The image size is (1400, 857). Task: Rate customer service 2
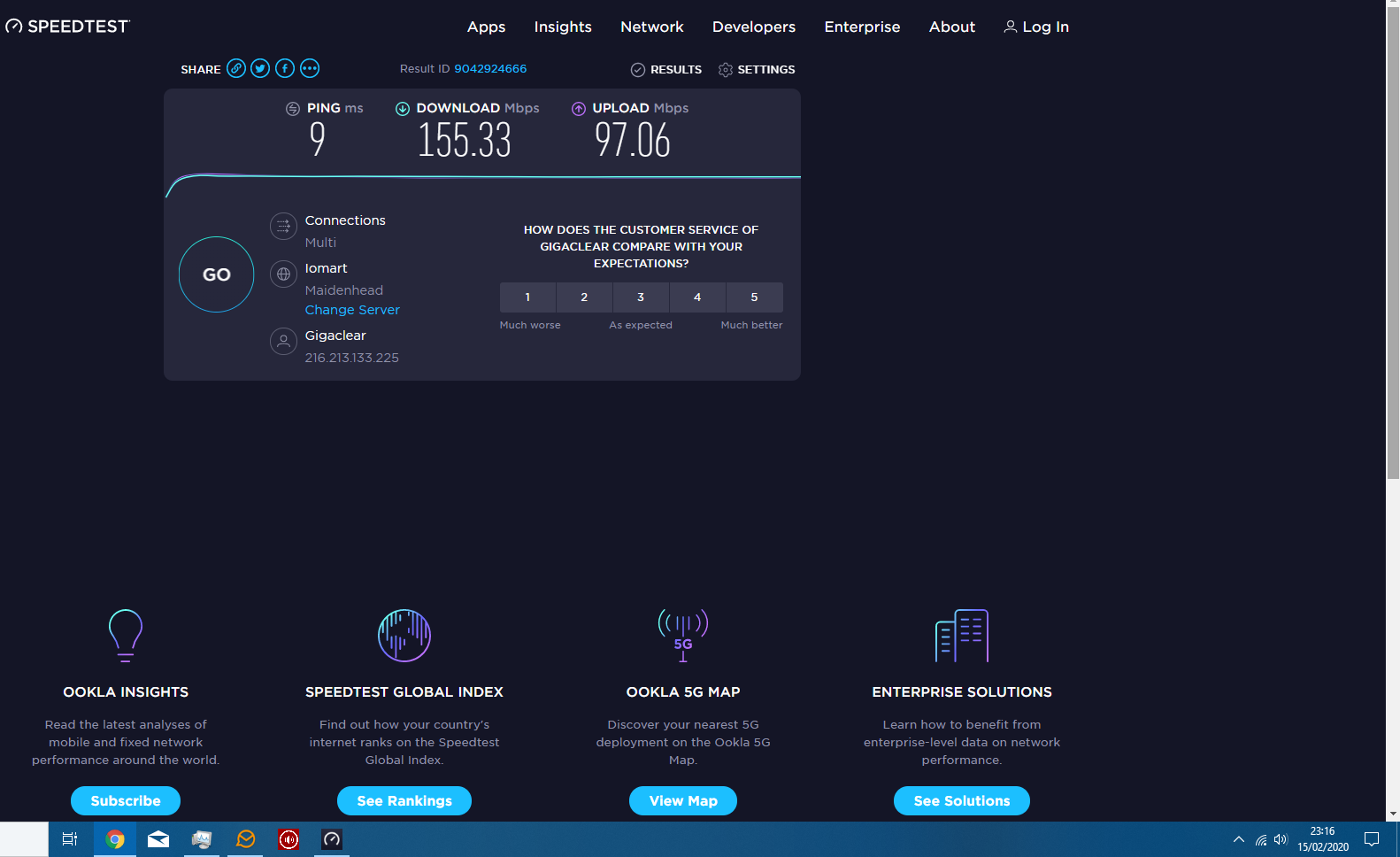point(584,297)
